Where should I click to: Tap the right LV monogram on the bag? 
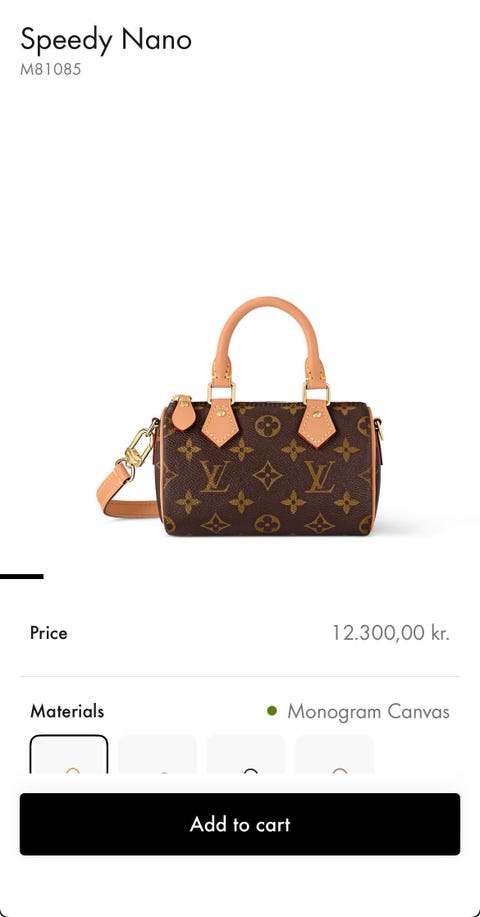pos(319,476)
